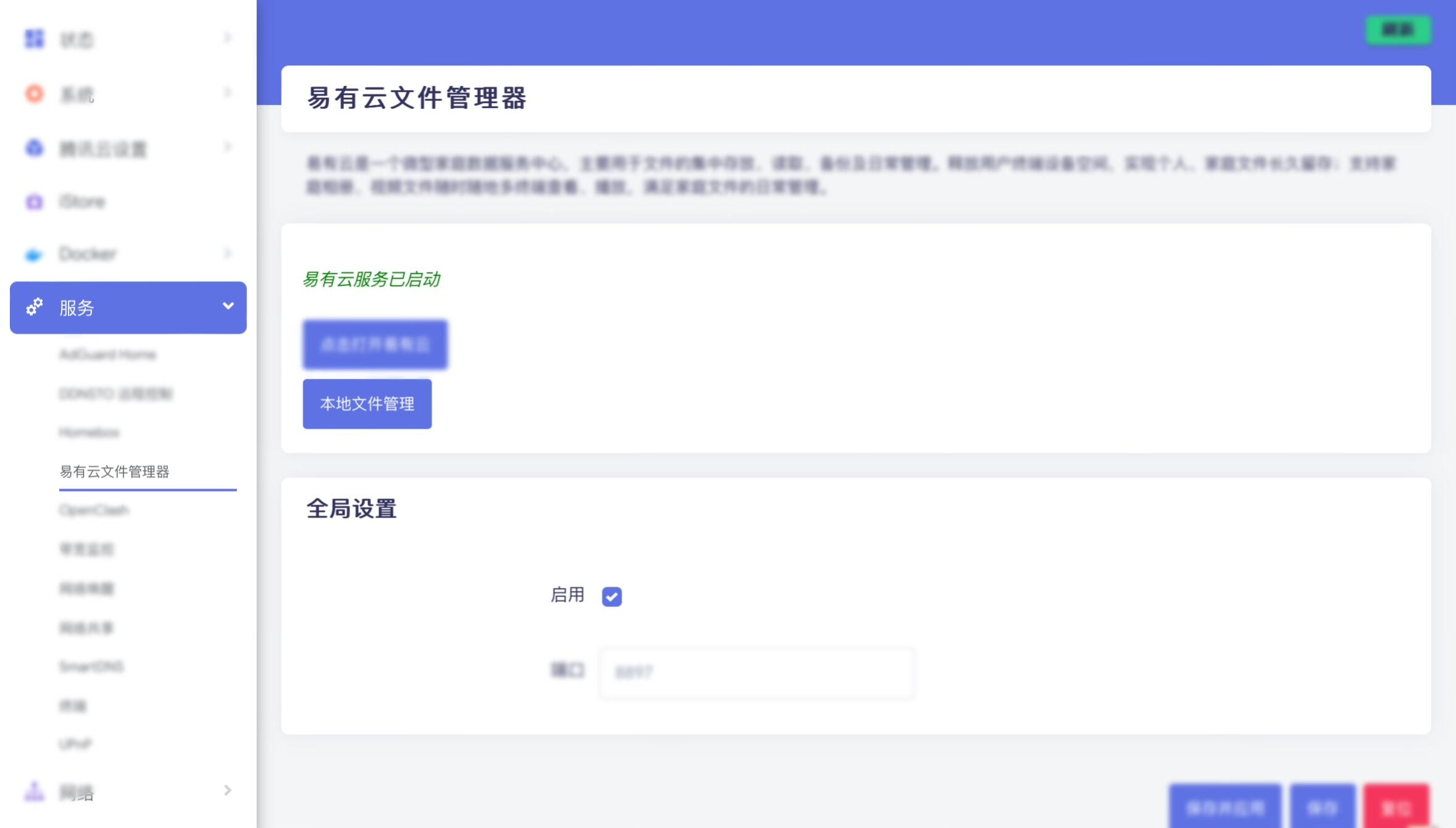Click the purple network icon at sidebar bottom
Image resolution: width=1456 pixels, height=828 pixels.
tap(35, 792)
